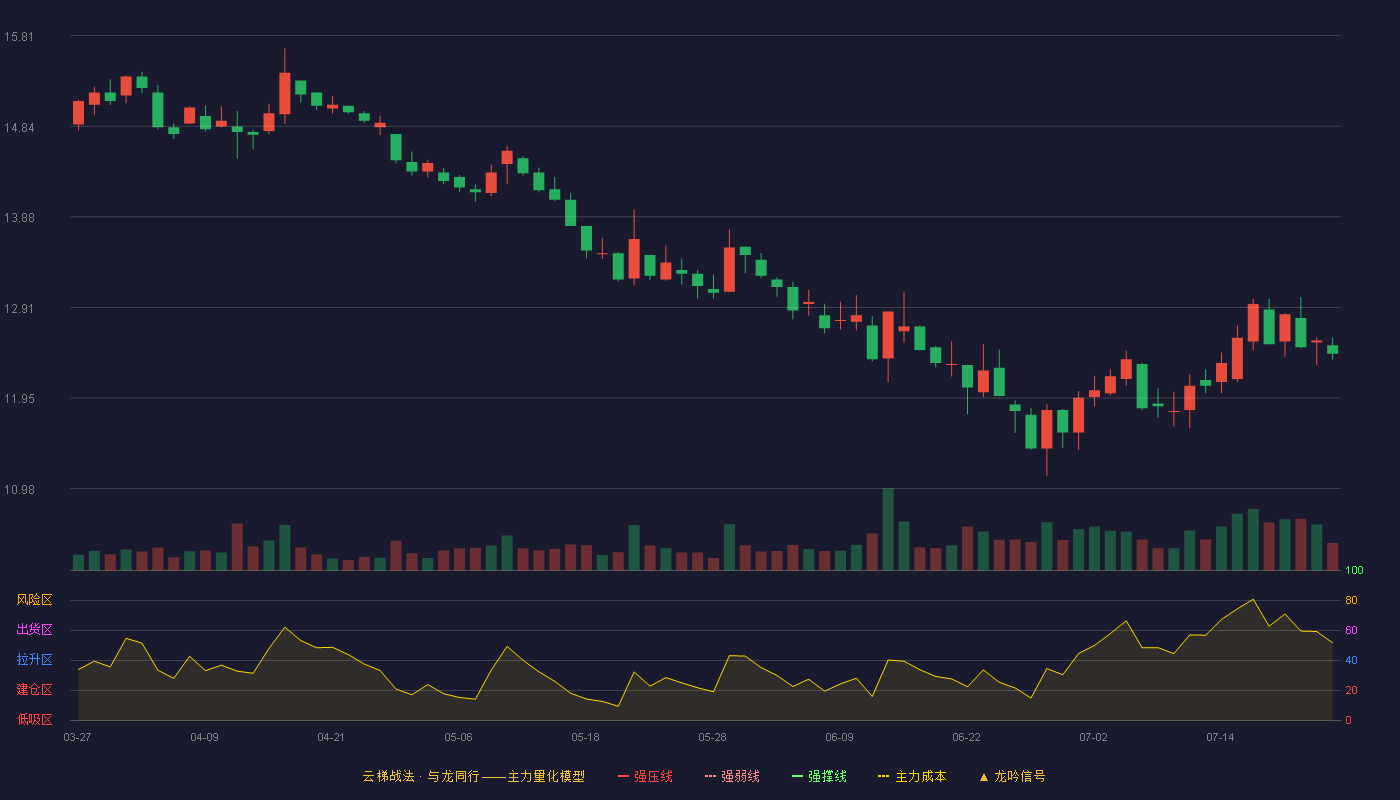Image resolution: width=1400 pixels, height=800 pixels.
Task: Click the 建仓区 zone label
Action: [x=34, y=690]
